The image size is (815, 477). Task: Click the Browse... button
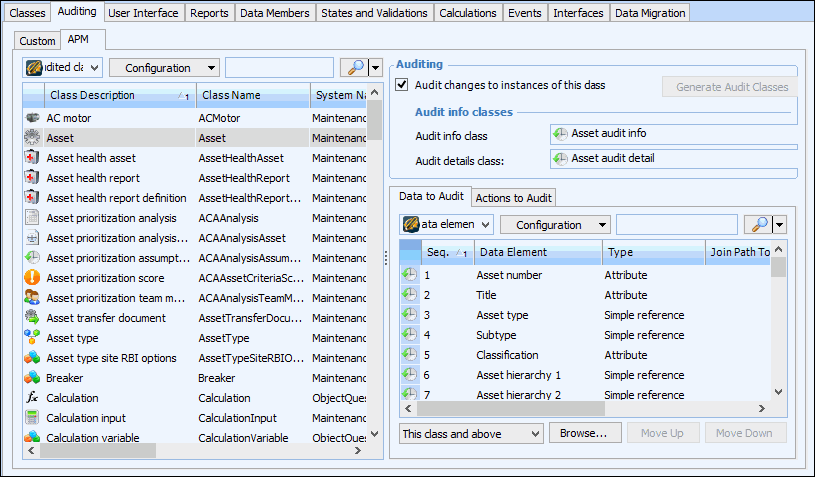coord(583,433)
